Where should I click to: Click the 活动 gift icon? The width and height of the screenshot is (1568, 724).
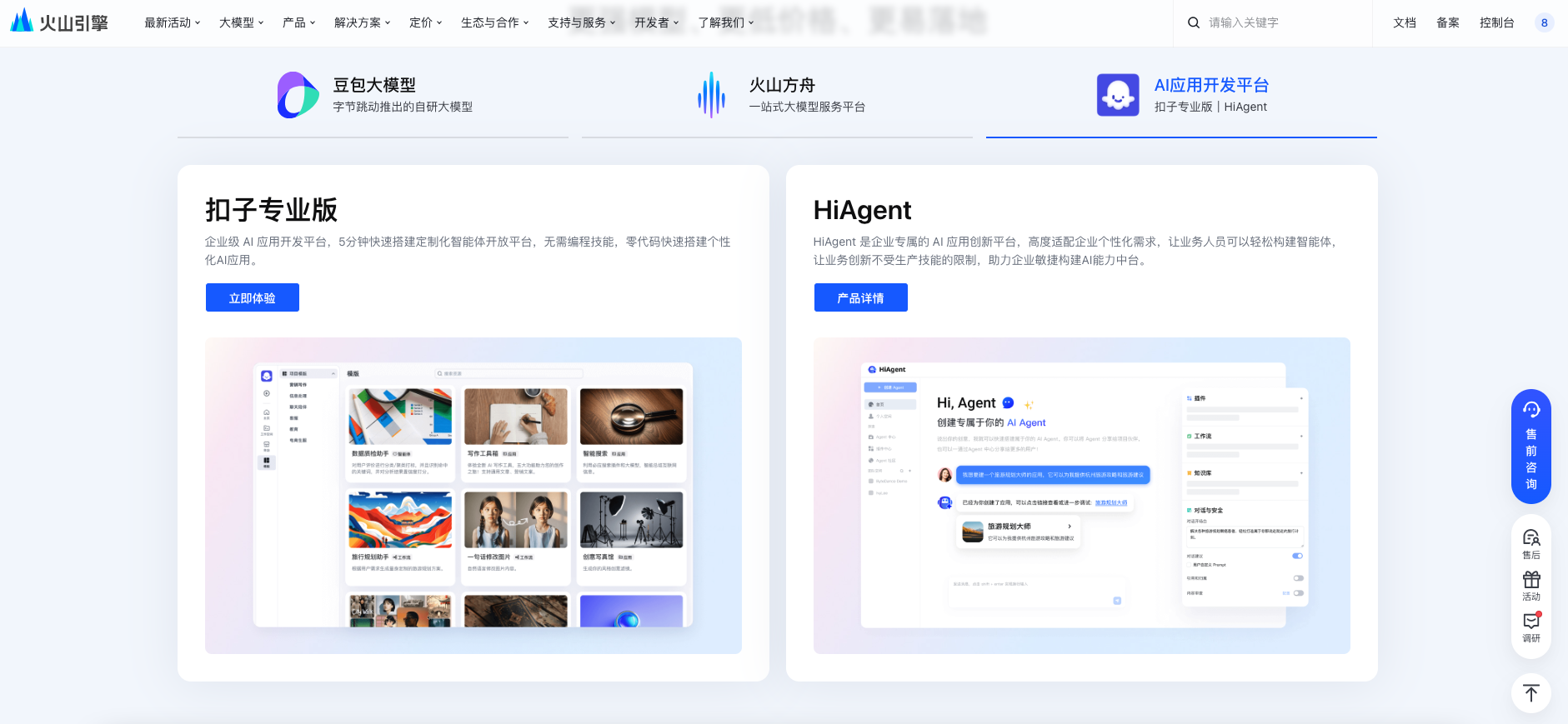coord(1530,586)
